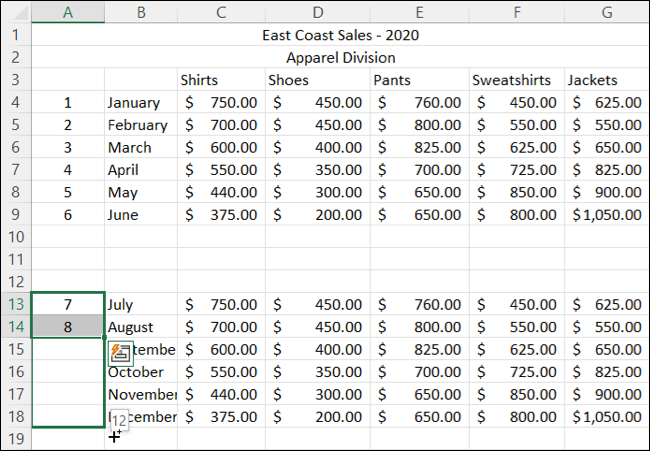
Task: Select the May month cell
Action: point(140,192)
